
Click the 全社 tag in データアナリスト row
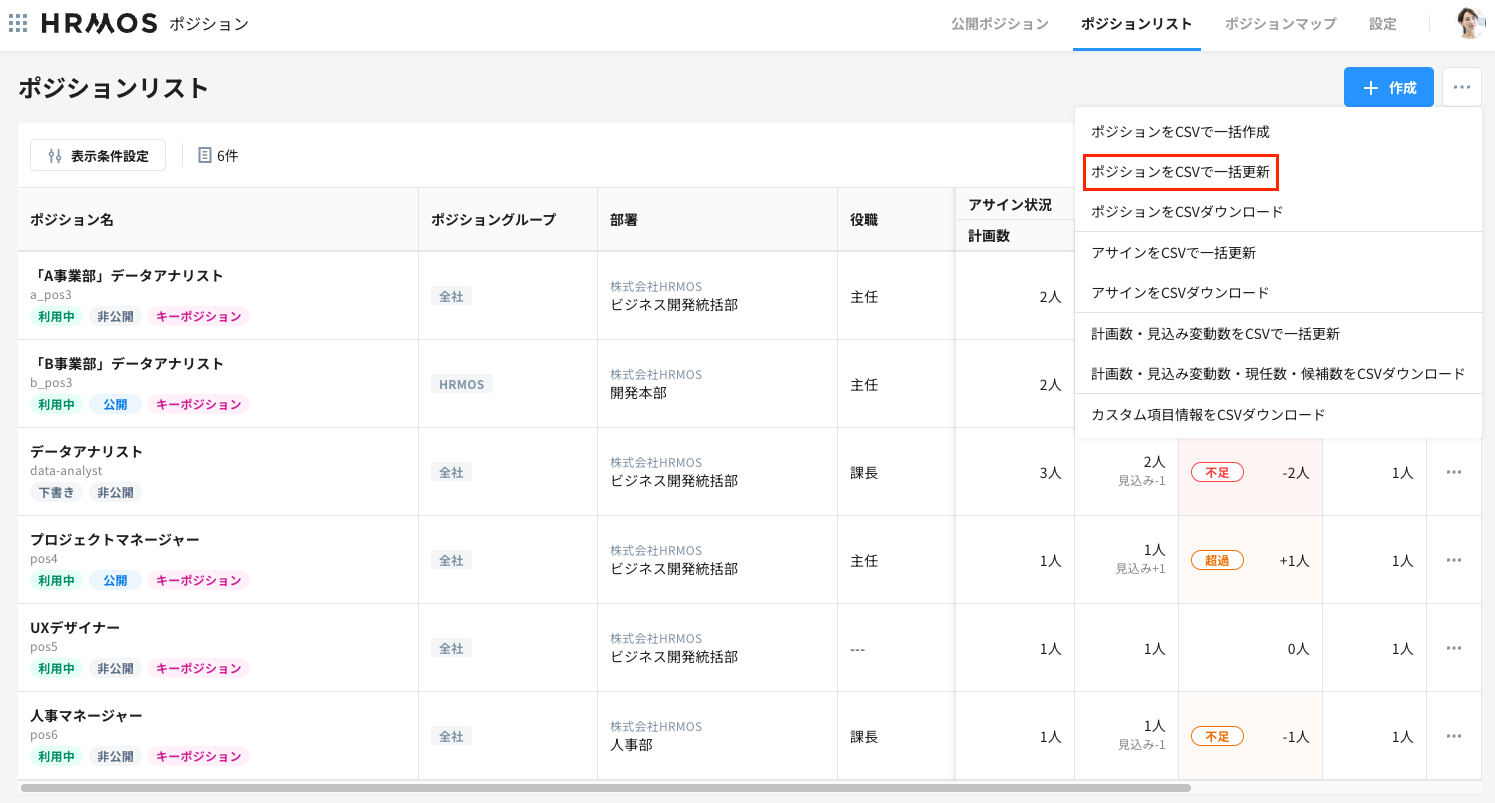click(x=452, y=472)
